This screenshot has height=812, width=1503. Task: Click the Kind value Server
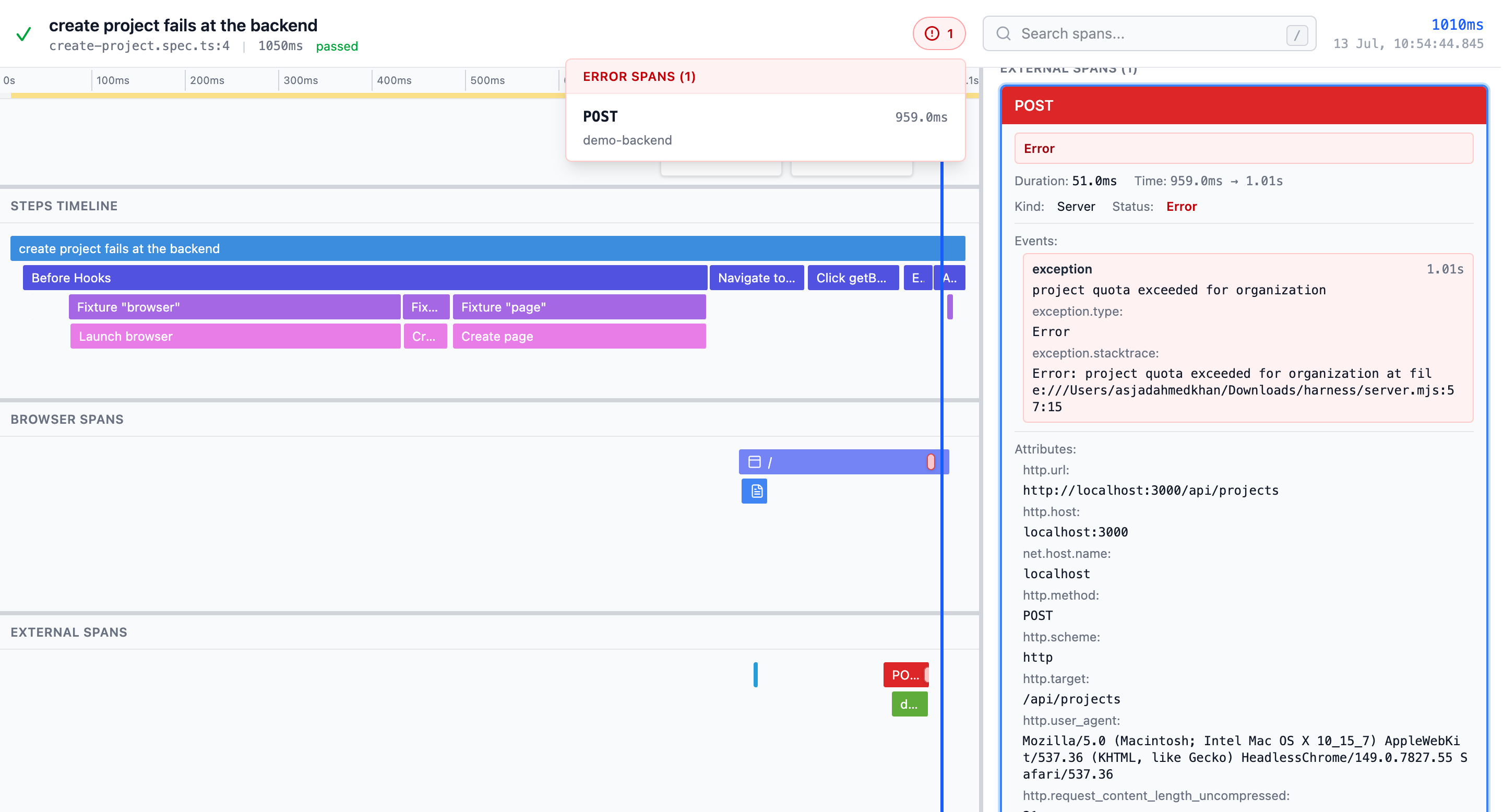pyautogui.click(x=1075, y=207)
